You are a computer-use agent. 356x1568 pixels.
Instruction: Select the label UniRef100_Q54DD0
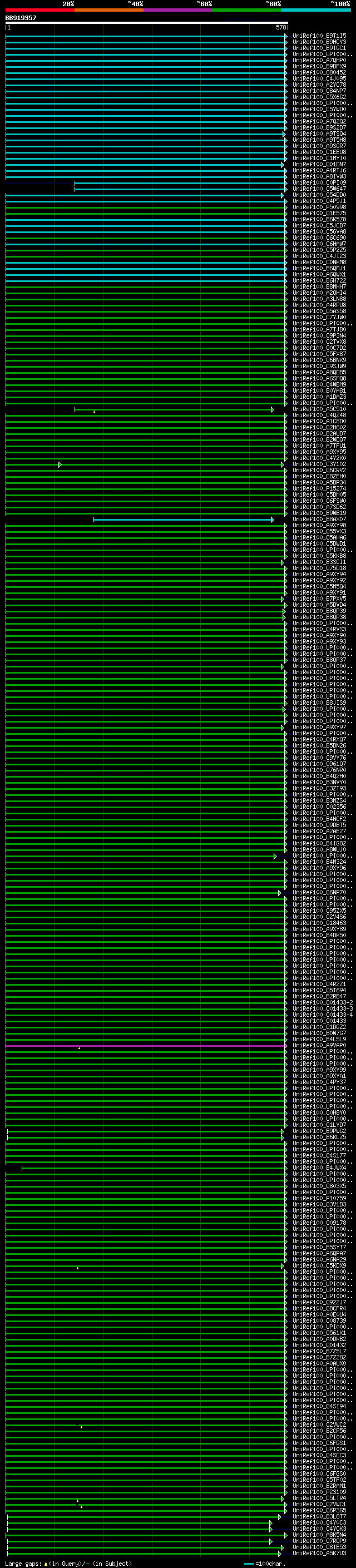coord(319,195)
